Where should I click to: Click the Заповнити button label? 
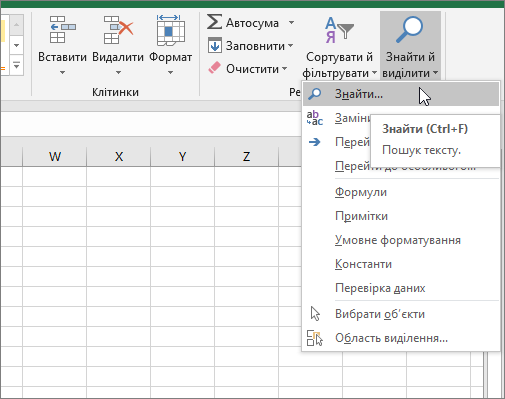[255, 46]
